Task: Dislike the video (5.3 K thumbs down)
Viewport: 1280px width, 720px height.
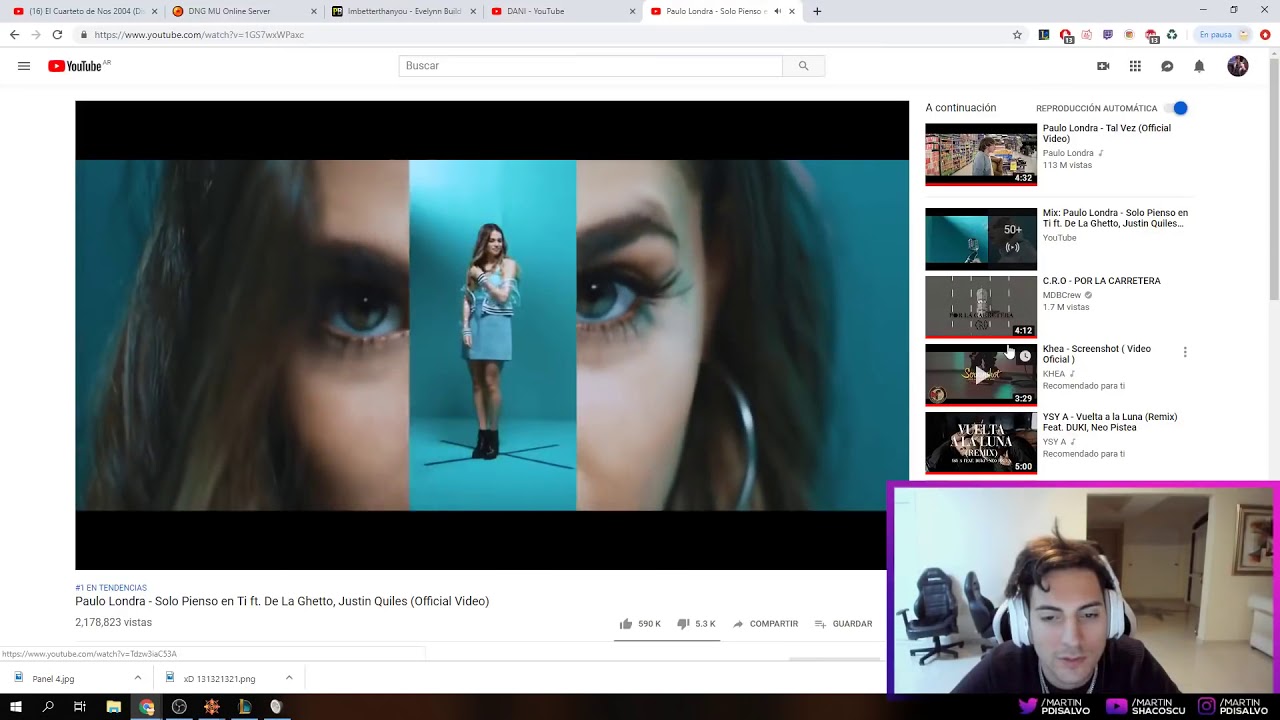Action: [696, 624]
